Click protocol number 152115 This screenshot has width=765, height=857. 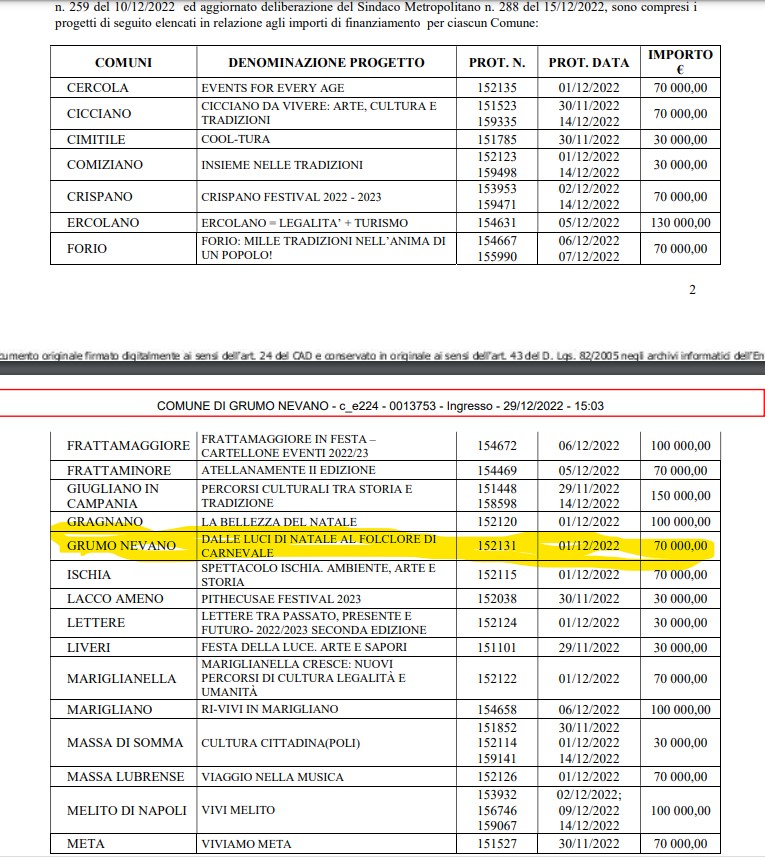click(x=497, y=575)
